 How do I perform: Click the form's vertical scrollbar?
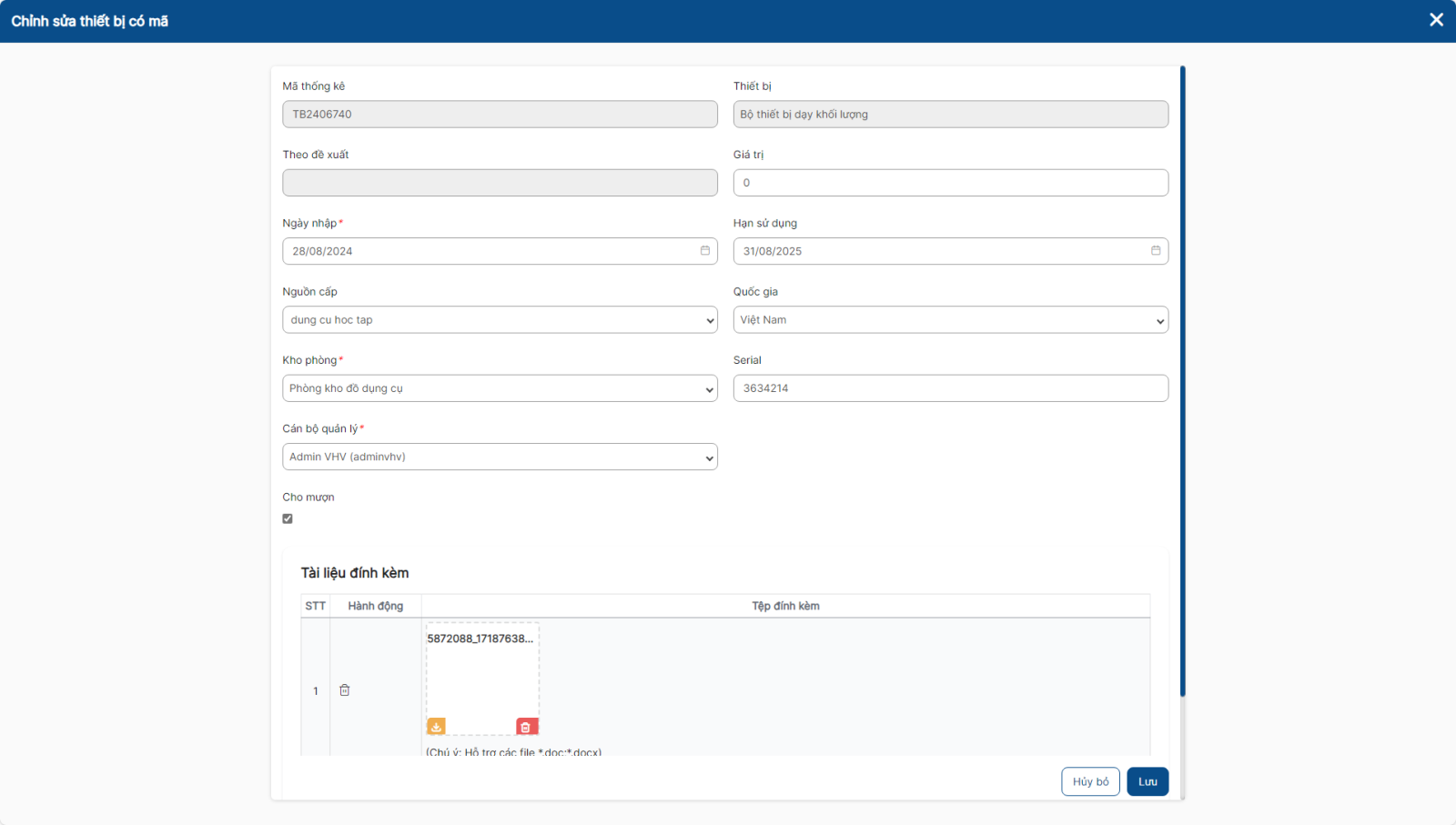click(x=1182, y=382)
